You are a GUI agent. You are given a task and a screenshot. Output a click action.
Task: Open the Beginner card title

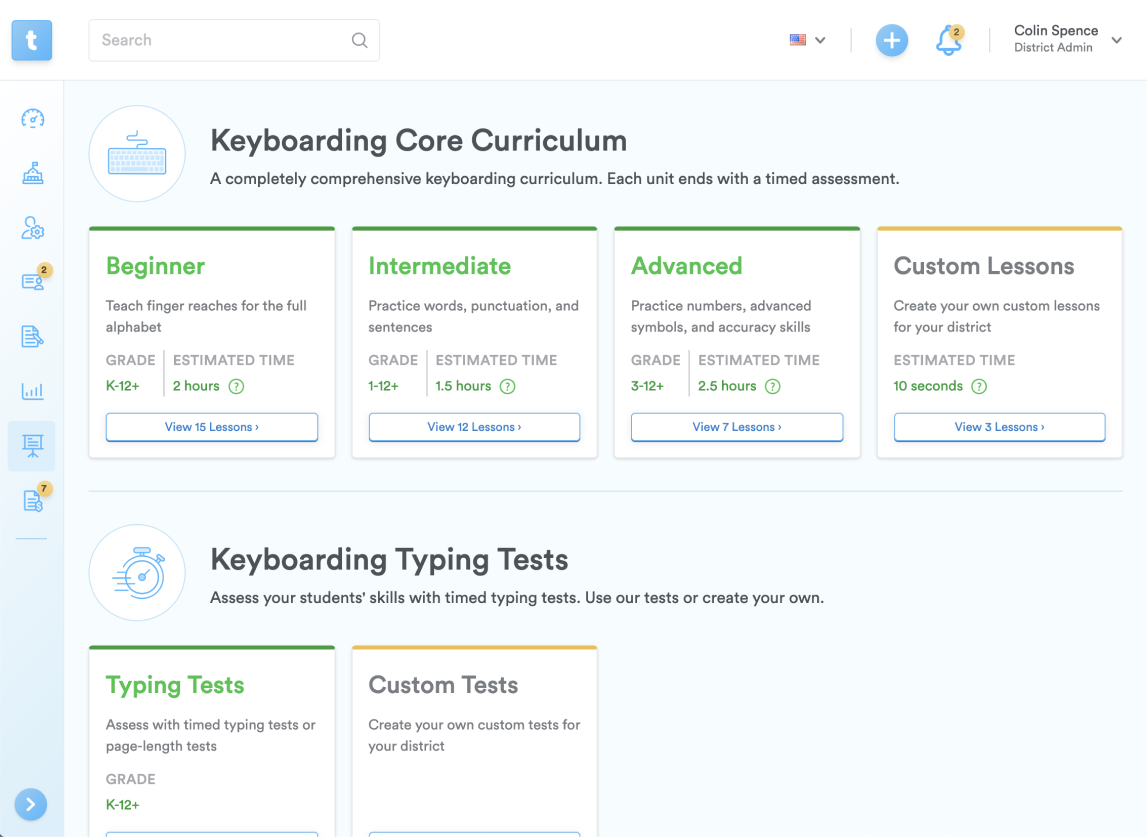point(156,266)
